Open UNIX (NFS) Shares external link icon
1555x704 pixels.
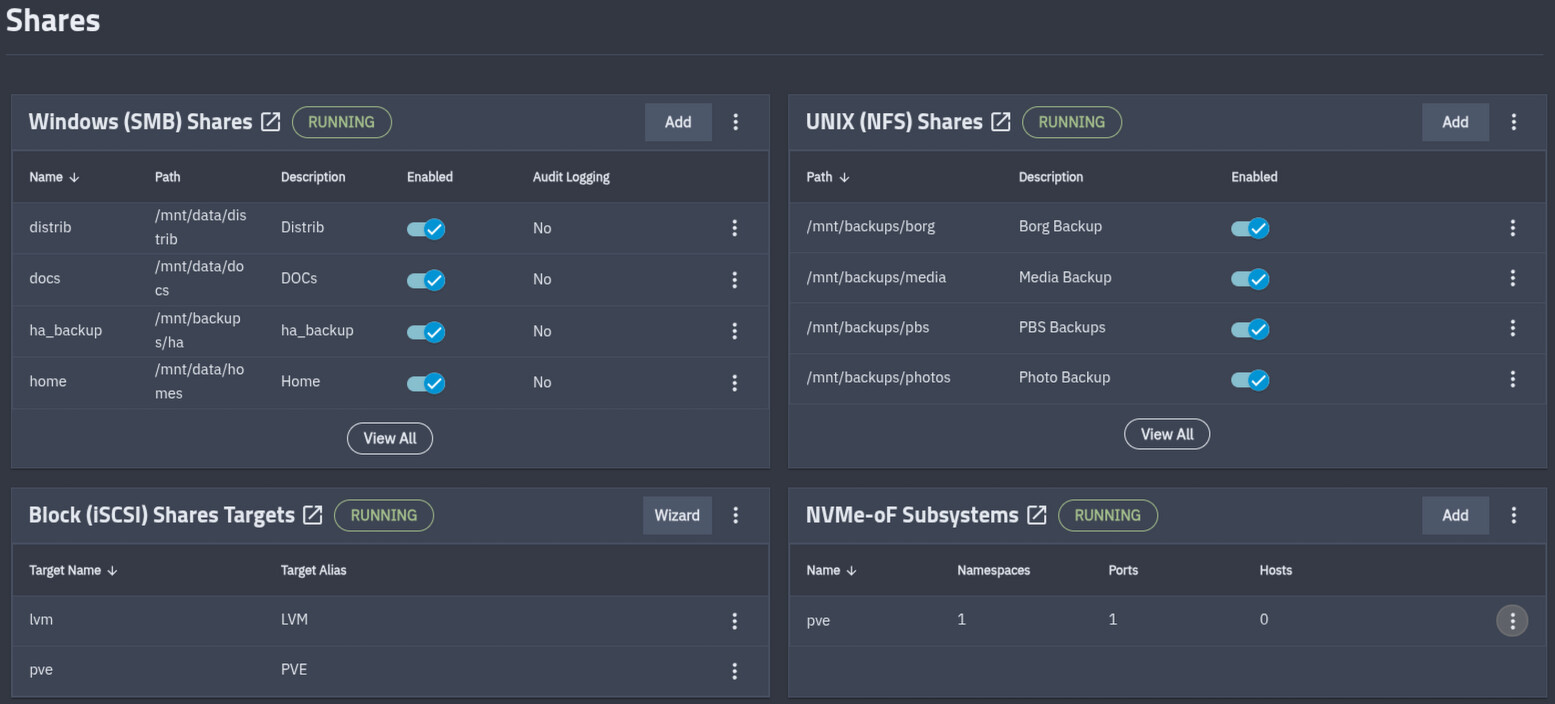coord(1001,122)
